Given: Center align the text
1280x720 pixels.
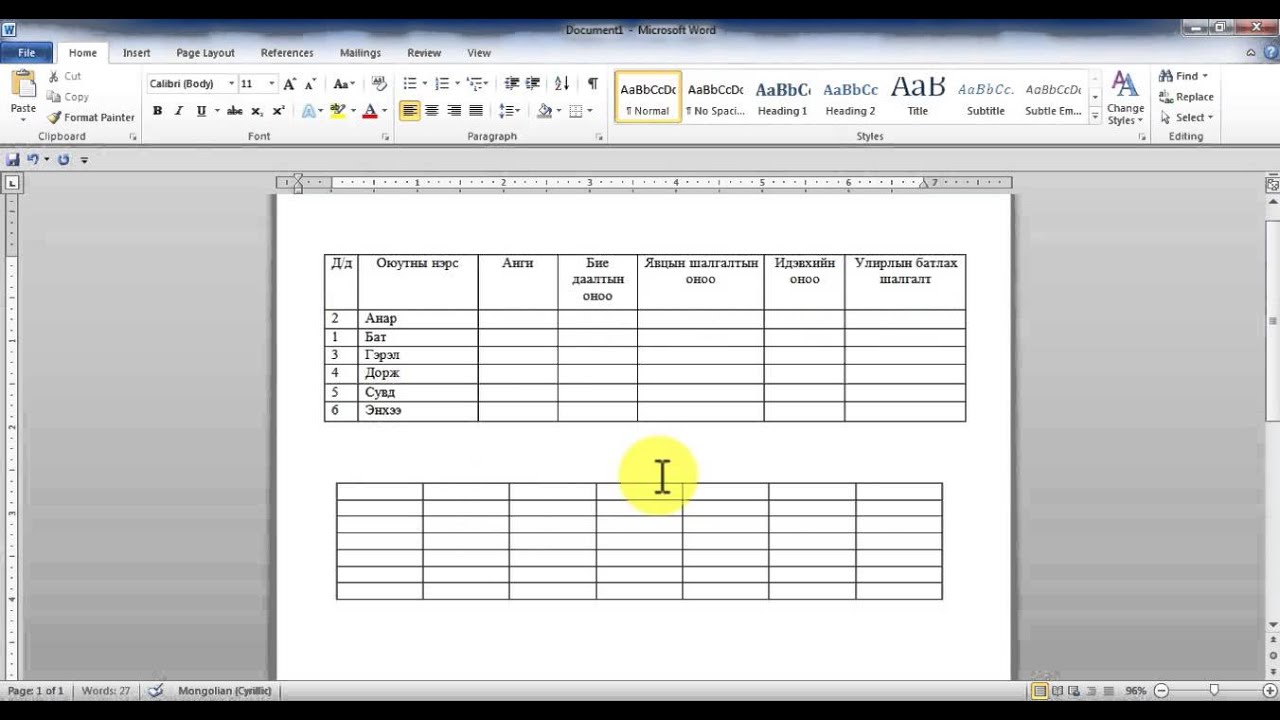Looking at the screenshot, I should (x=432, y=111).
